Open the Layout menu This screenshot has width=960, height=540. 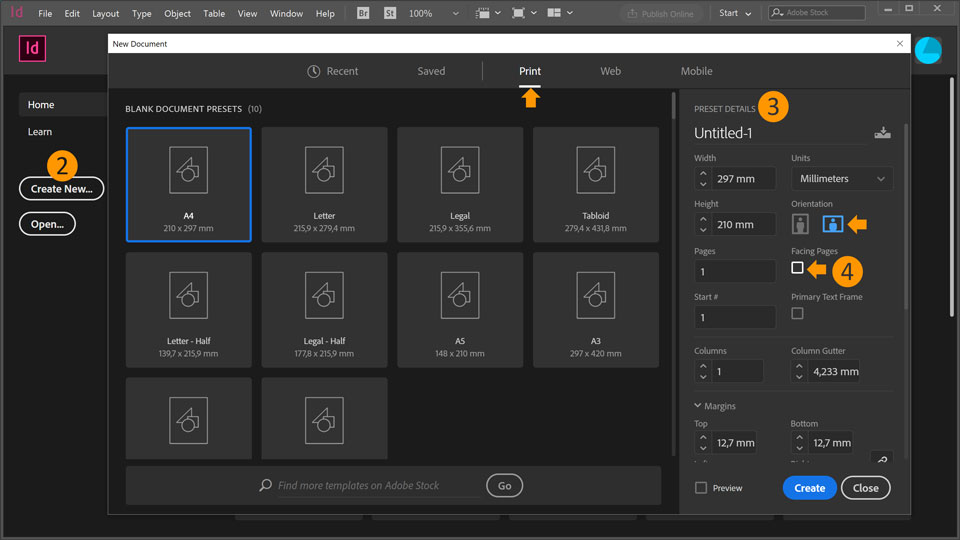click(x=105, y=13)
